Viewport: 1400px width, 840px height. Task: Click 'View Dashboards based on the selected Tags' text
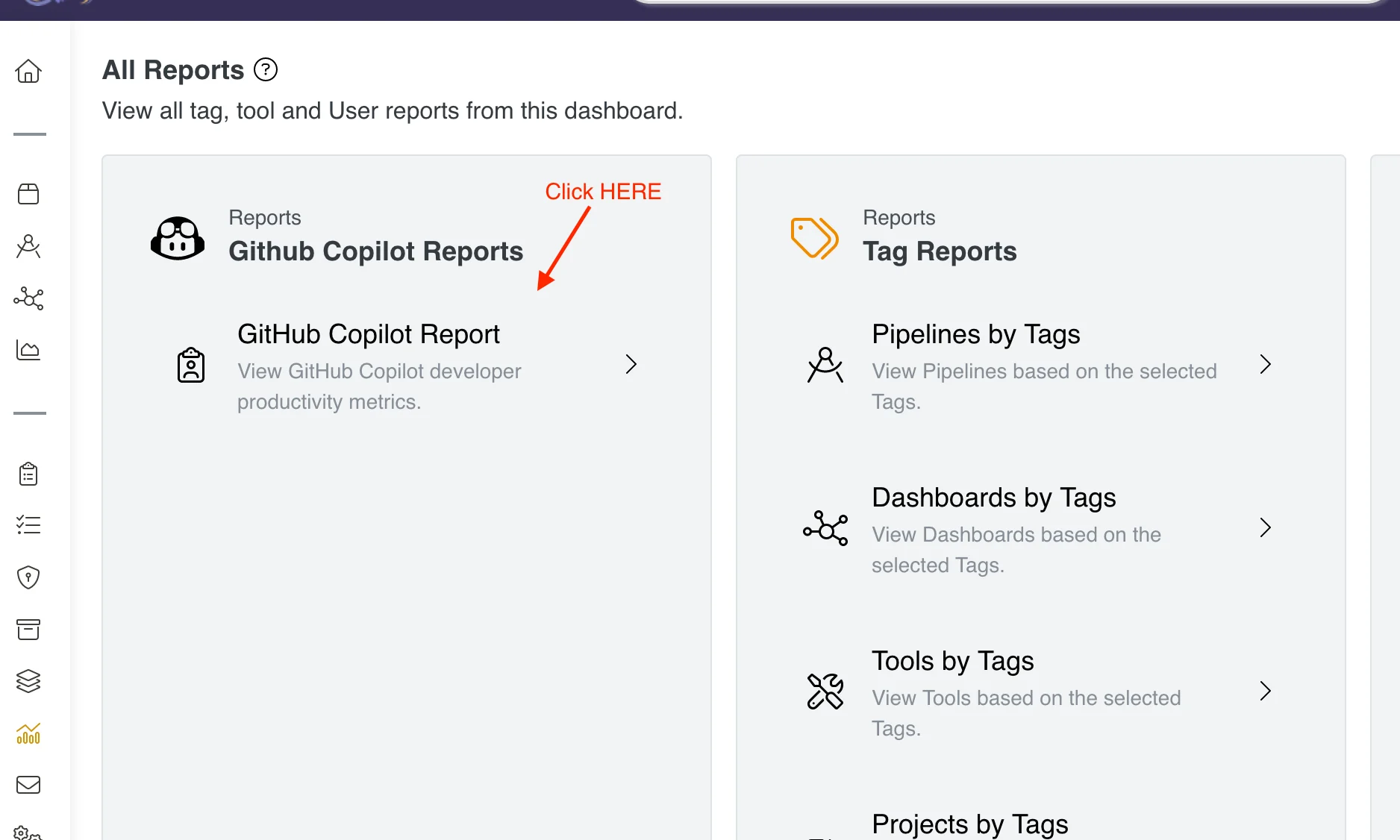point(1016,550)
